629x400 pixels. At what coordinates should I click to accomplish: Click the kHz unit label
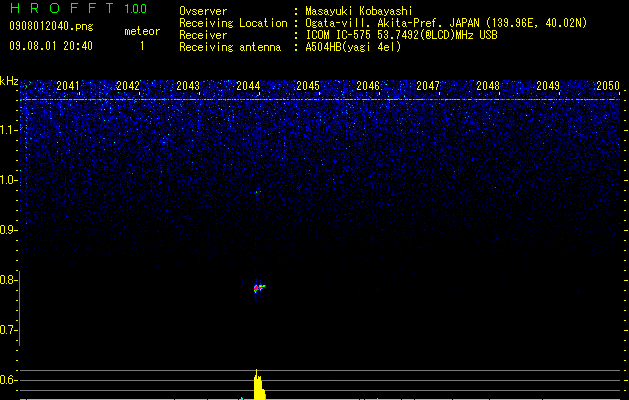pos(9,81)
